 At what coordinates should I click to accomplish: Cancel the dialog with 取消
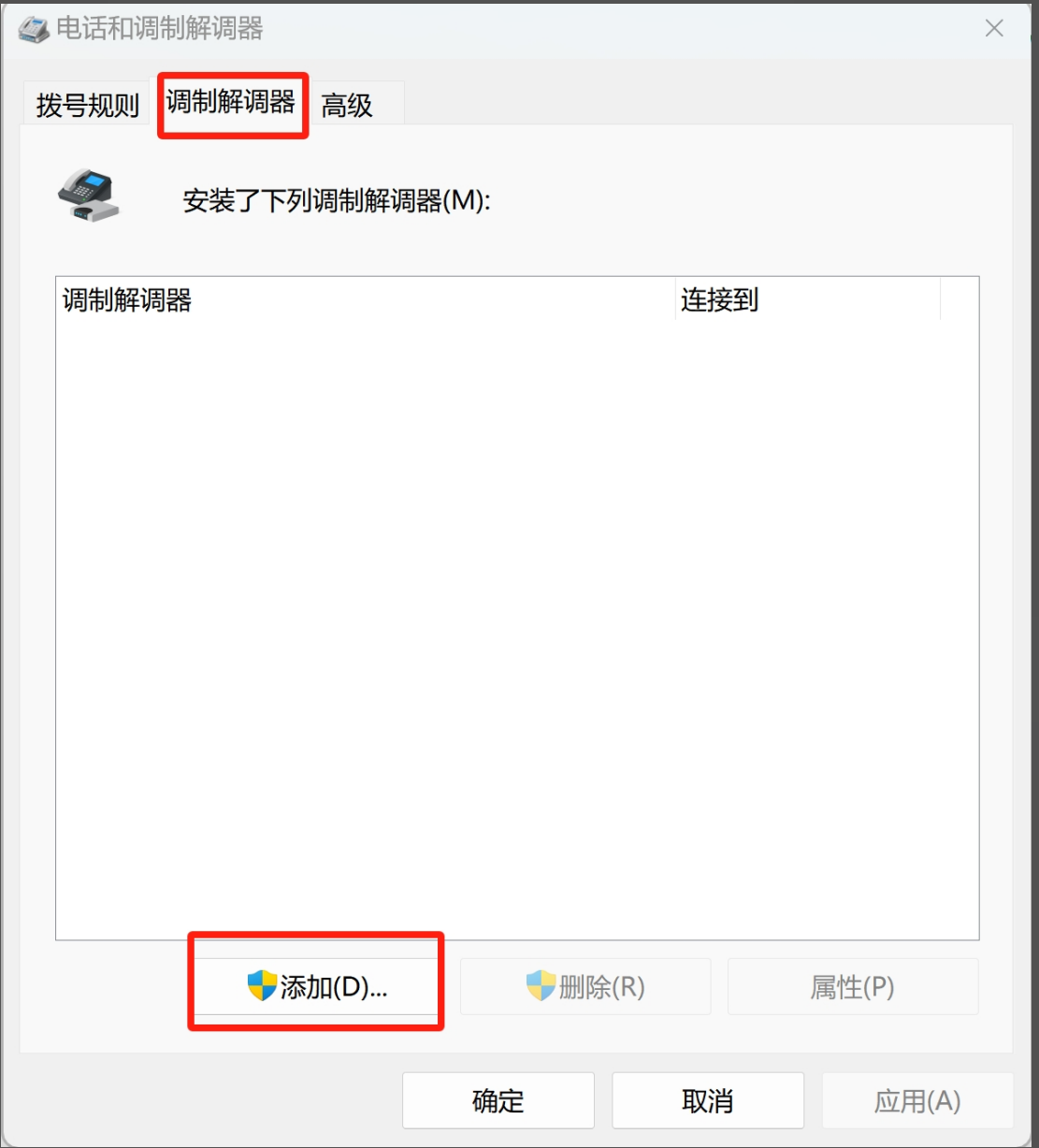(x=708, y=1100)
